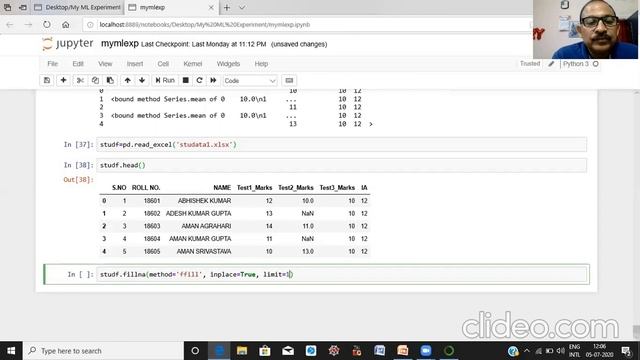Open the tab list chevron
Viewport: 640px width, 360px height.
[242, 7]
